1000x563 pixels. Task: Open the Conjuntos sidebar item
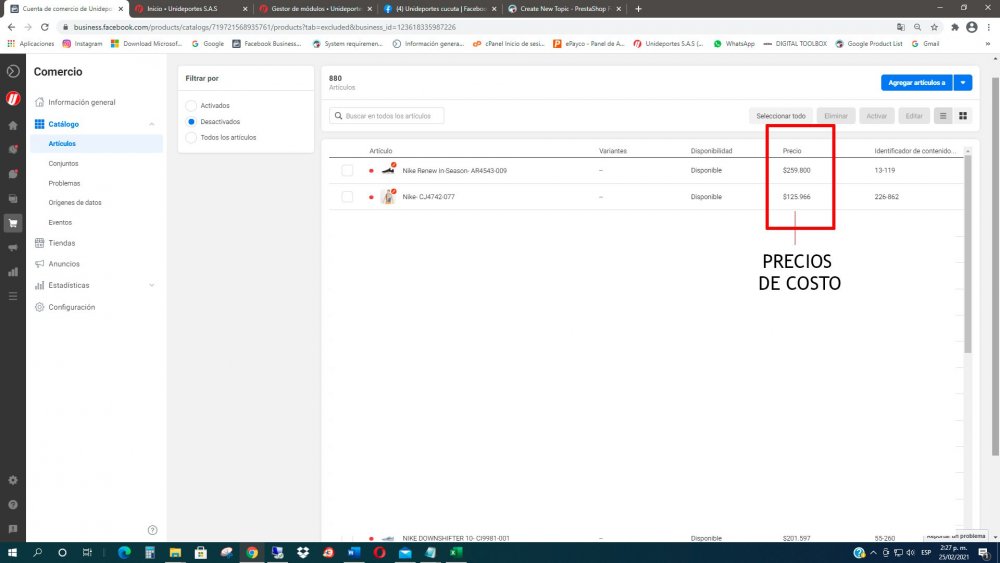[x=63, y=163]
